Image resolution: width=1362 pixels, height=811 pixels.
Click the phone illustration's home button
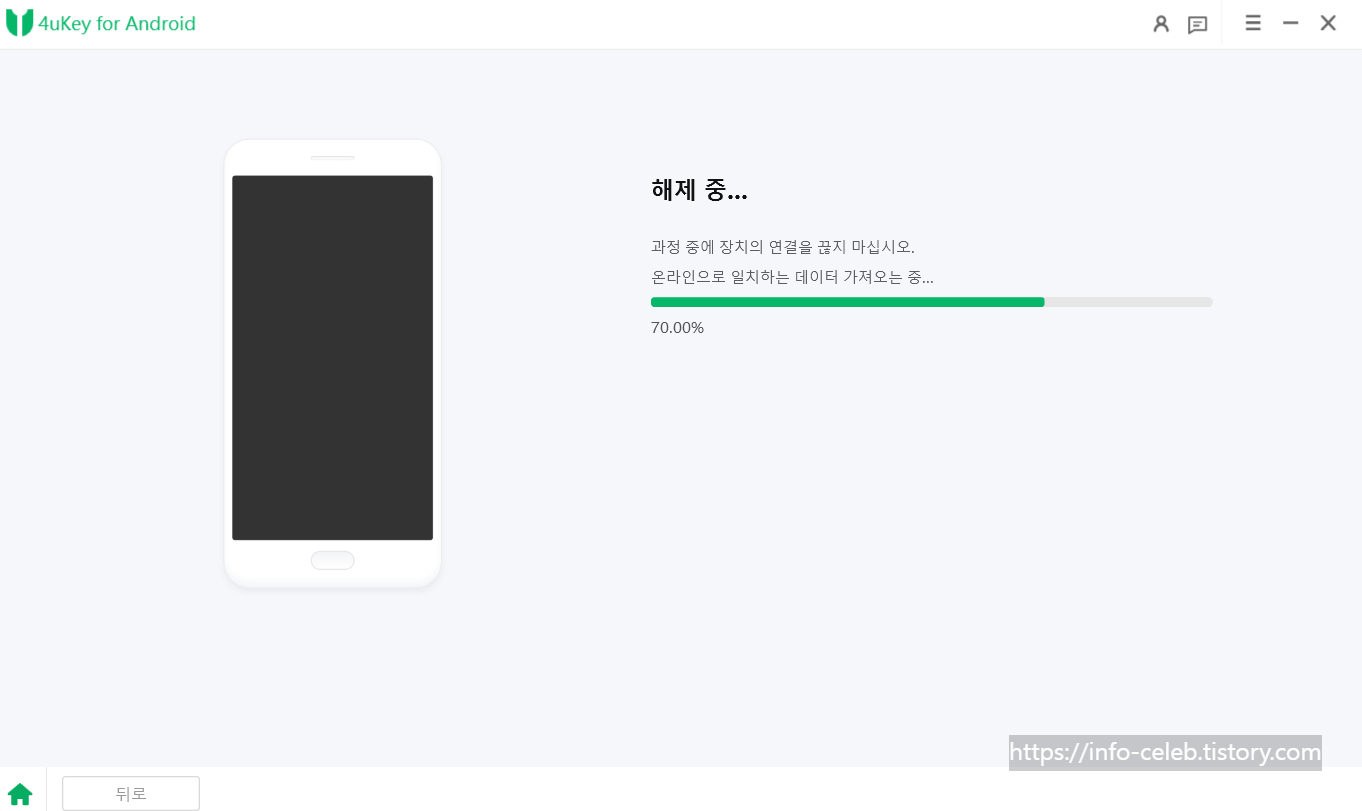tap(332, 560)
